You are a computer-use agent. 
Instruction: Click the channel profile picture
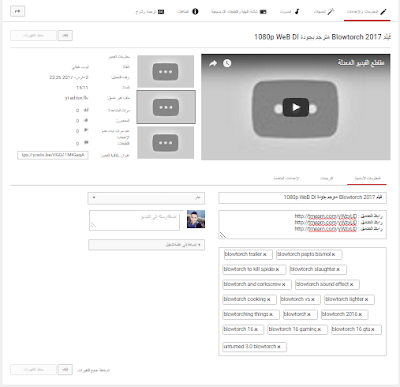pos(196,219)
